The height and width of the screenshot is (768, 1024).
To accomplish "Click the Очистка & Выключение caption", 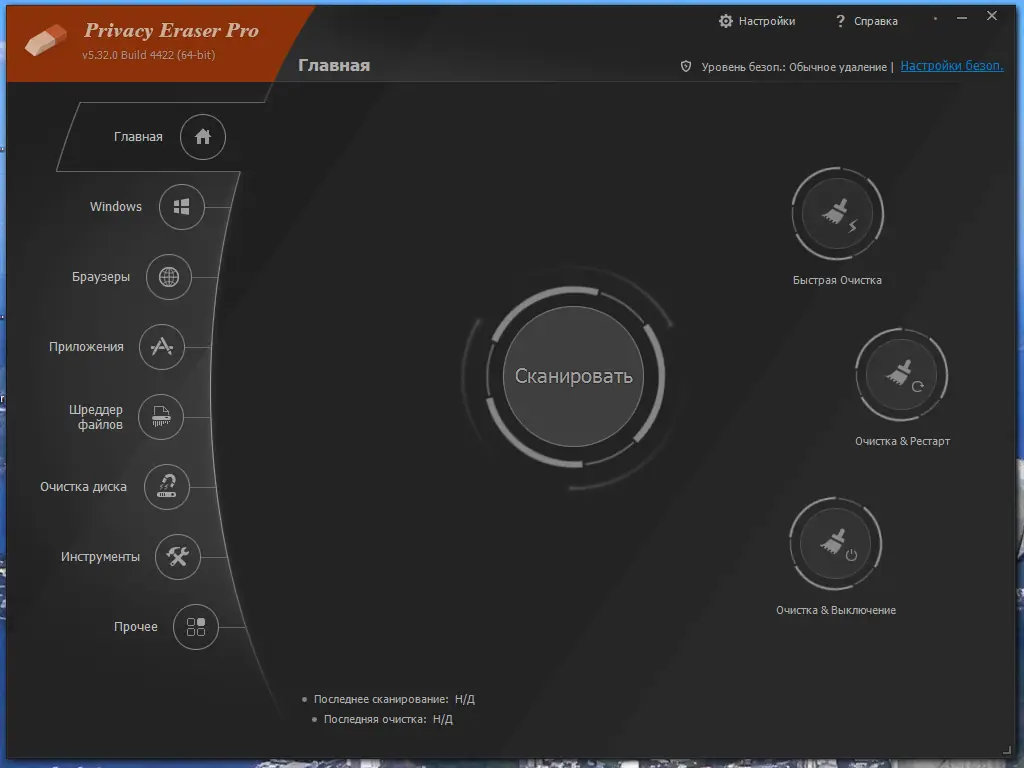I will tap(836, 610).
